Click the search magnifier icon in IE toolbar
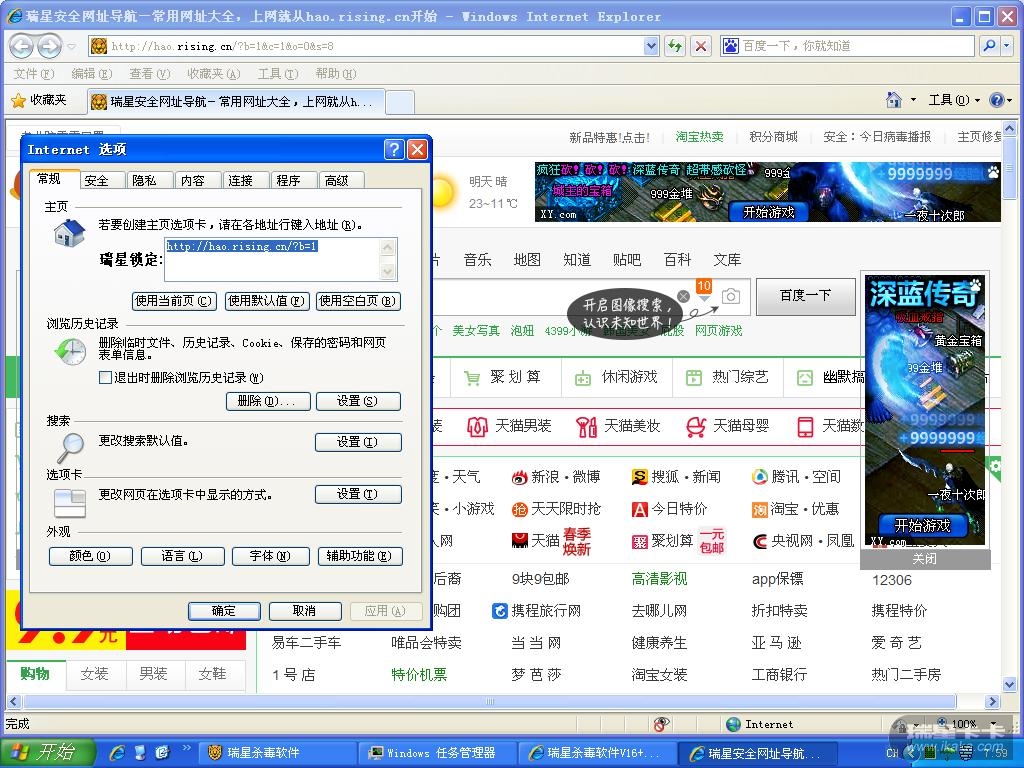The image size is (1024, 768). pos(990,46)
